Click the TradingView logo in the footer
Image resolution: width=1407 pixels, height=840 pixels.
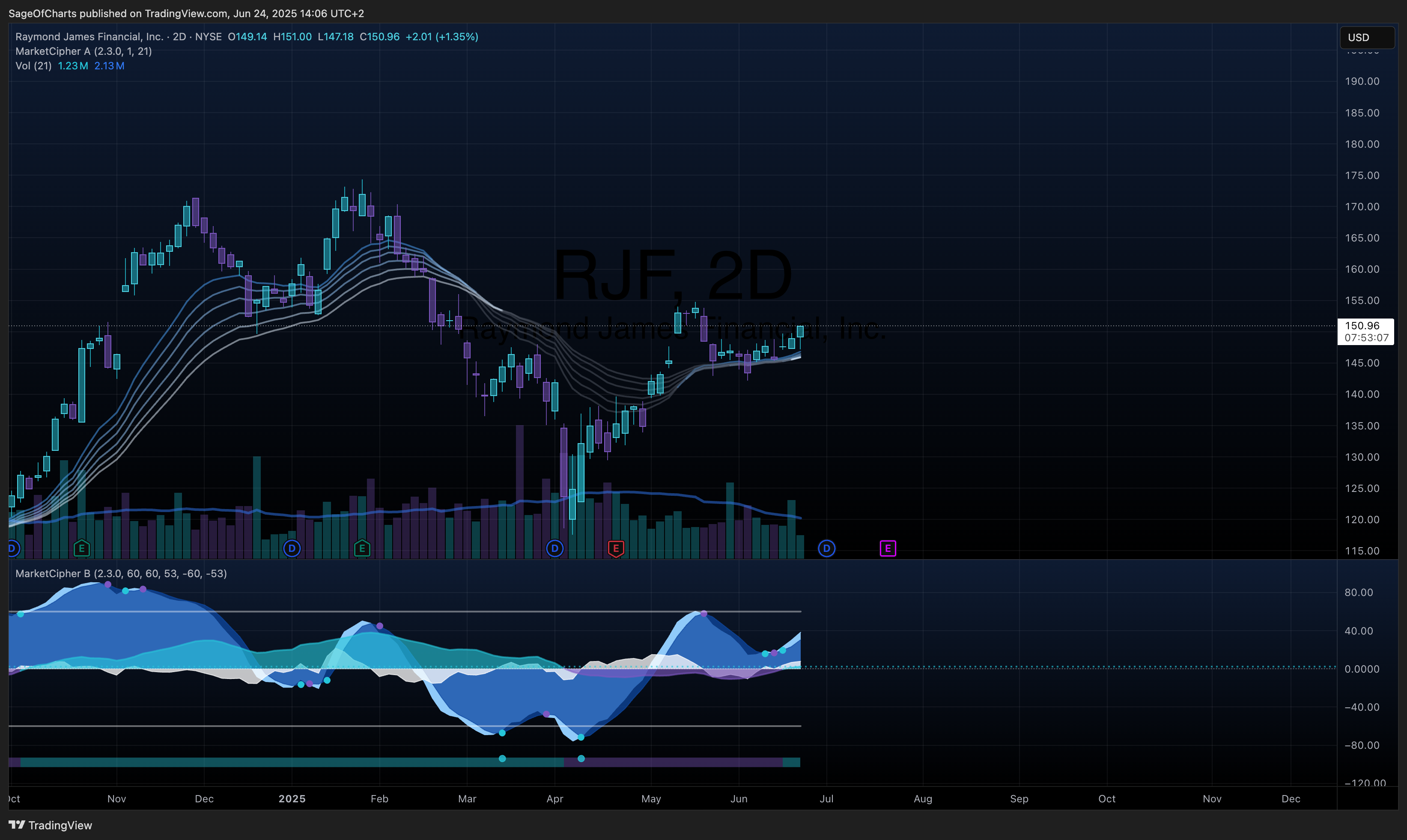coord(51,825)
